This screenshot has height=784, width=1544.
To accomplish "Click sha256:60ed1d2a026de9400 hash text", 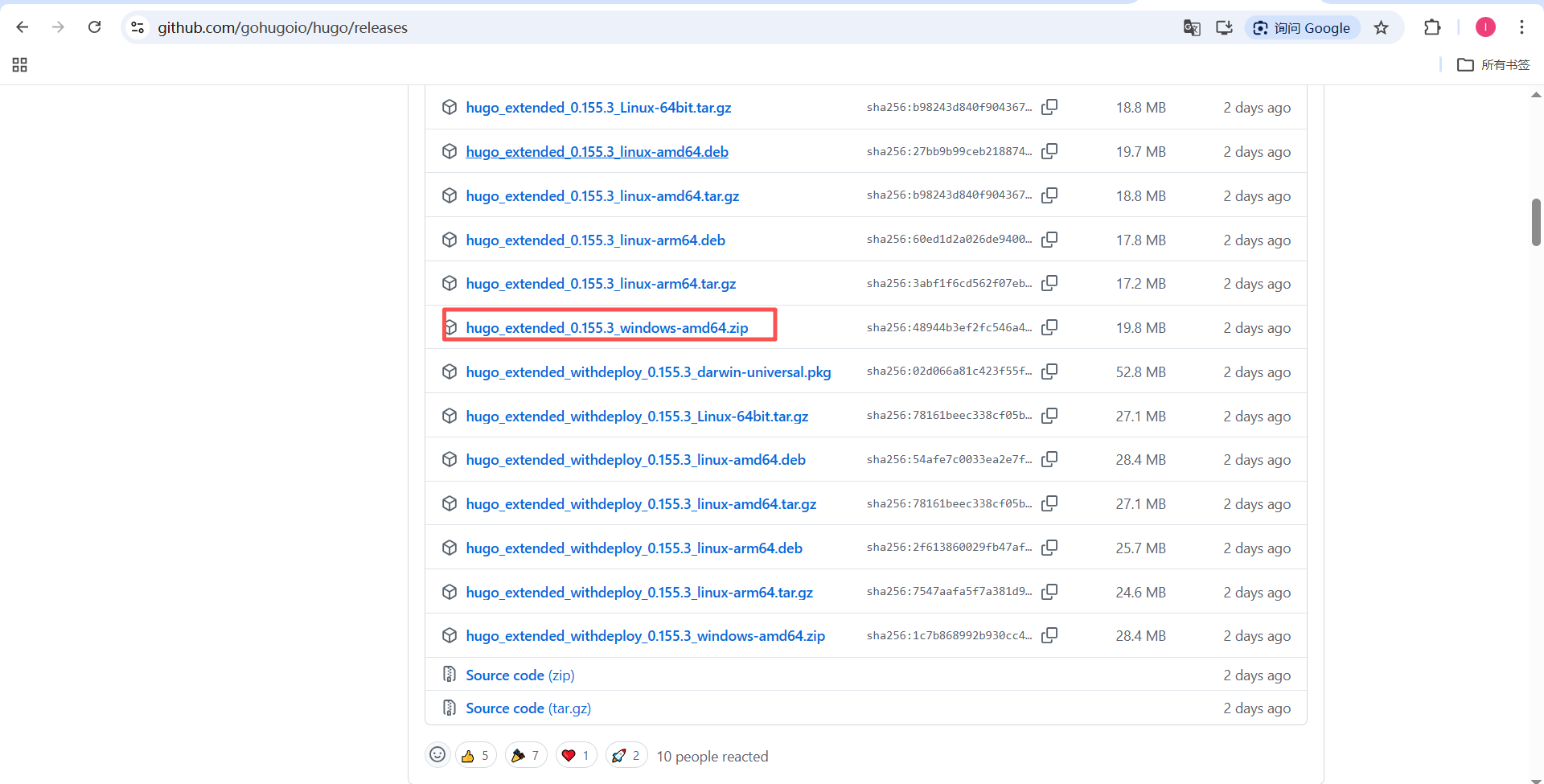I will 949,239.
